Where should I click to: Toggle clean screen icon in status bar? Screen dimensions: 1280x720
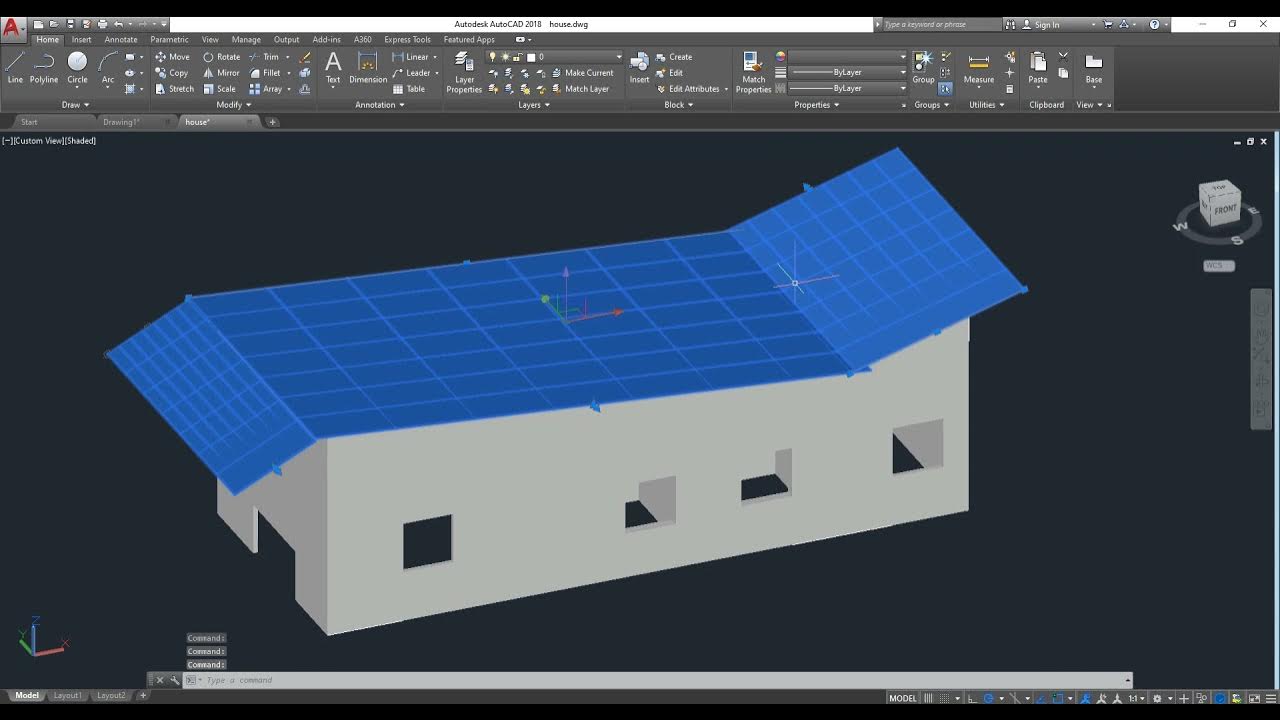coord(1254,698)
